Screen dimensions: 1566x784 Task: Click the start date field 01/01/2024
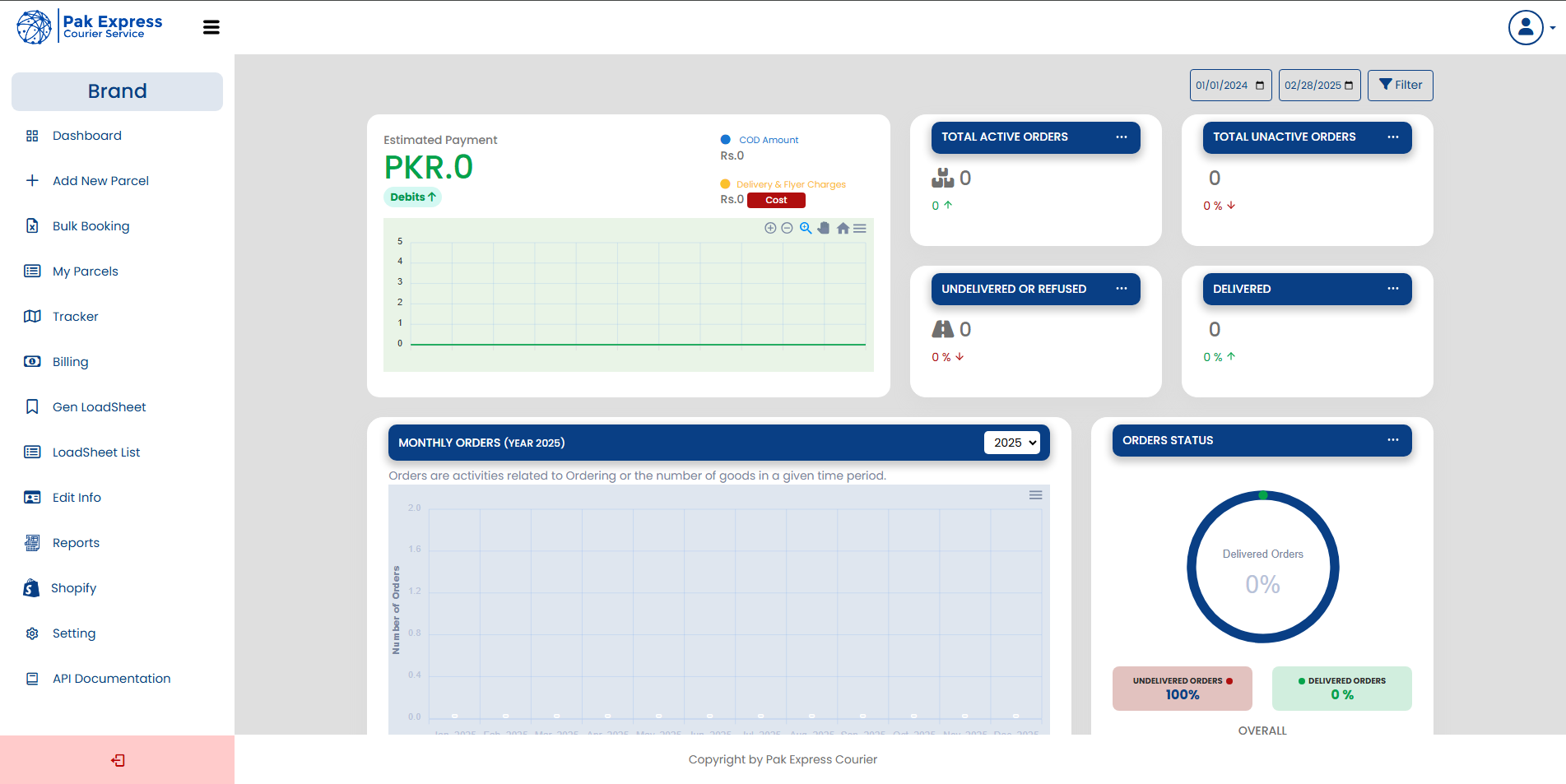tap(1229, 86)
